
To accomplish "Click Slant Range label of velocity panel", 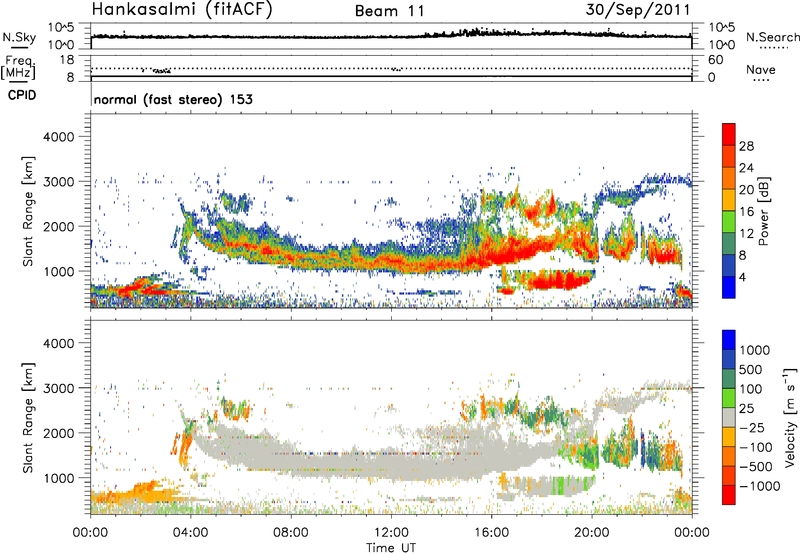I will (x=28, y=417).
